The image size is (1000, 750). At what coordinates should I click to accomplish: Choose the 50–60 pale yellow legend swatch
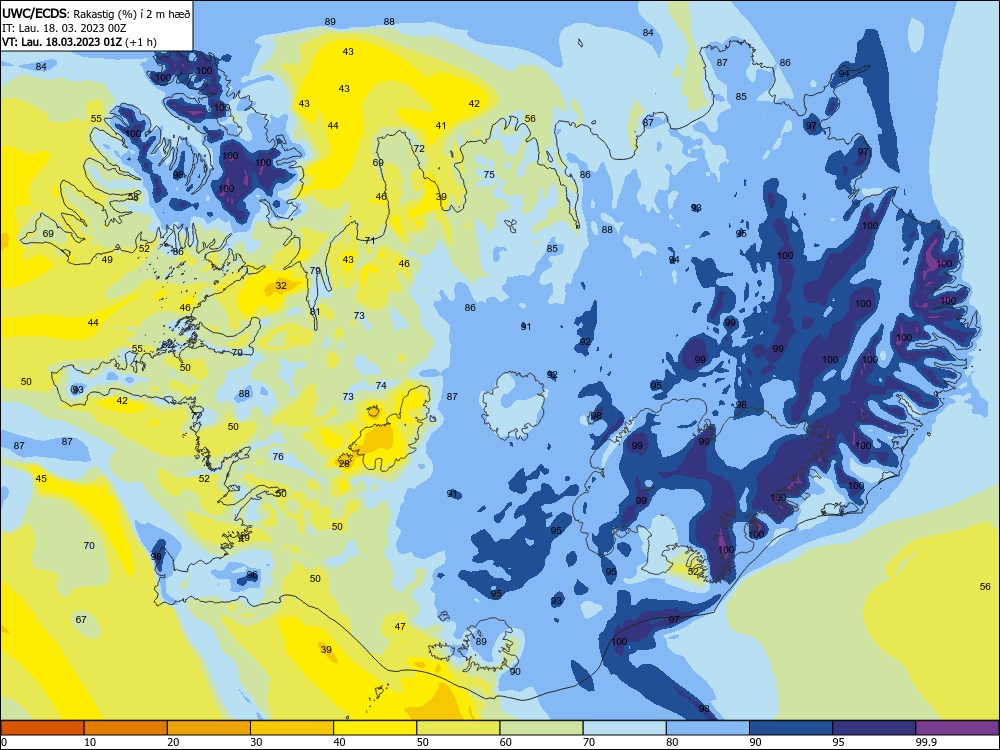pos(458,728)
